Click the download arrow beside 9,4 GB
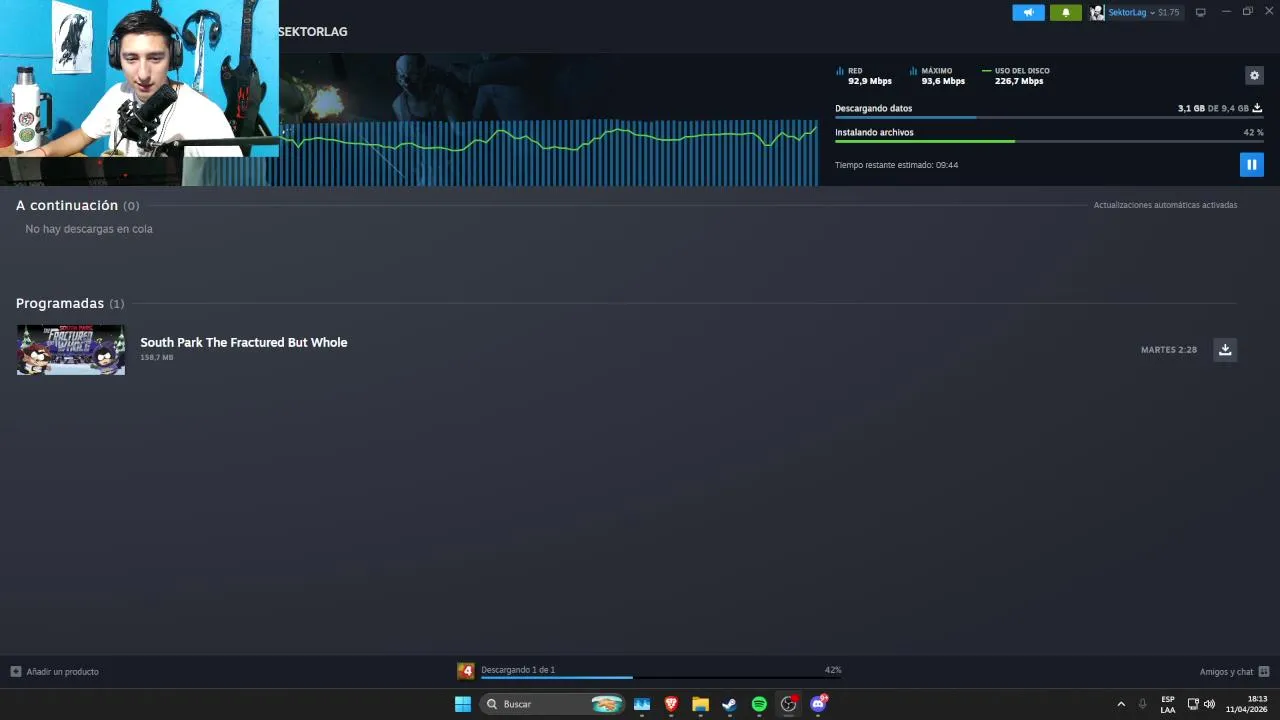 pos(1257,108)
